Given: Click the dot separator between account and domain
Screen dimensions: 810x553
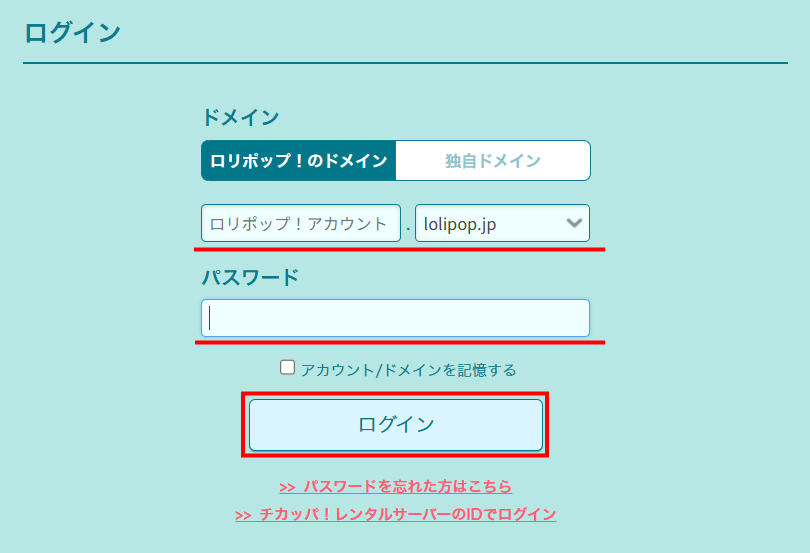Looking at the screenshot, I should [408, 227].
